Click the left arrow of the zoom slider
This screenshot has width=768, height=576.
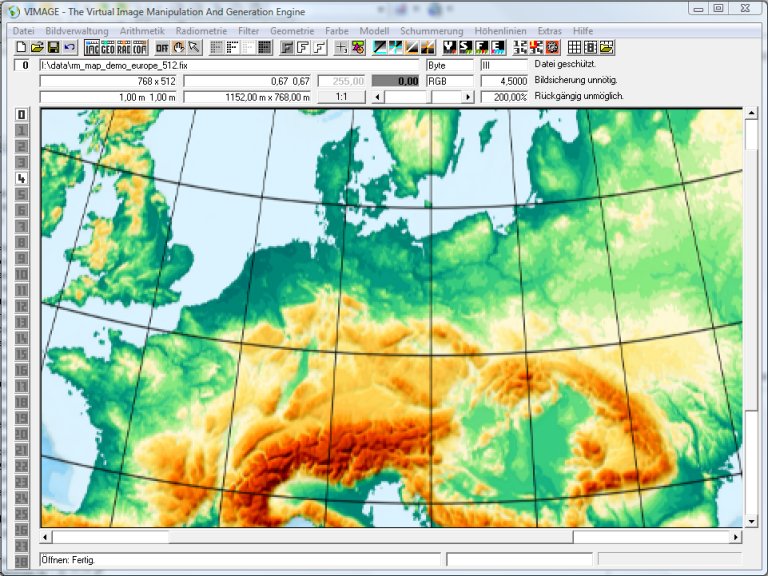click(x=377, y=97)
